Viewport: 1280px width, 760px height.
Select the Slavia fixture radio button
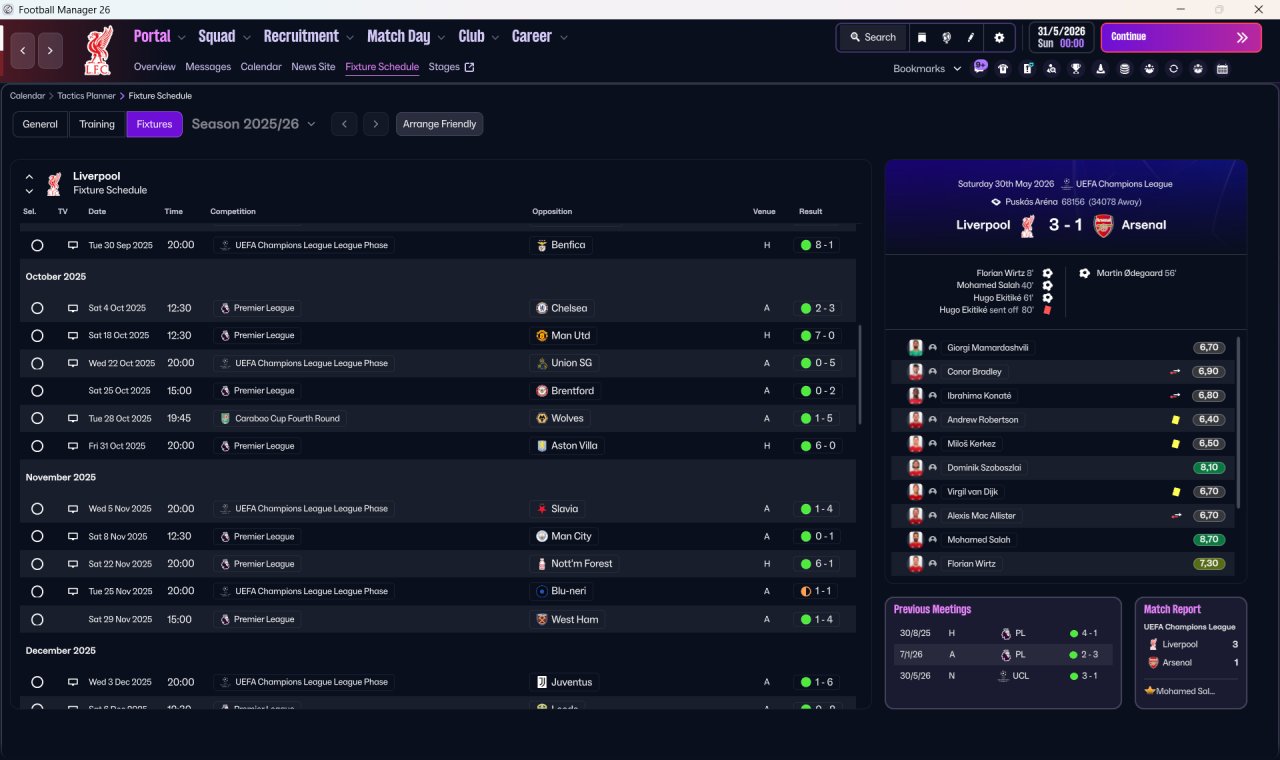(37, 509)
